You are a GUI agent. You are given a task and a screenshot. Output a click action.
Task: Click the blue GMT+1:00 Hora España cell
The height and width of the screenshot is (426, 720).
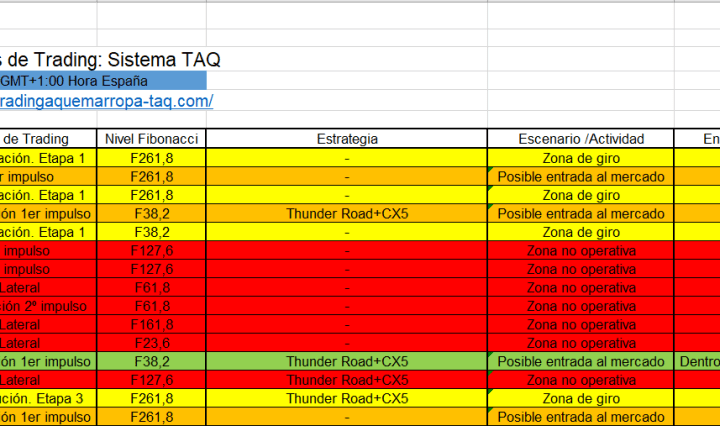(x=100, y=81)
